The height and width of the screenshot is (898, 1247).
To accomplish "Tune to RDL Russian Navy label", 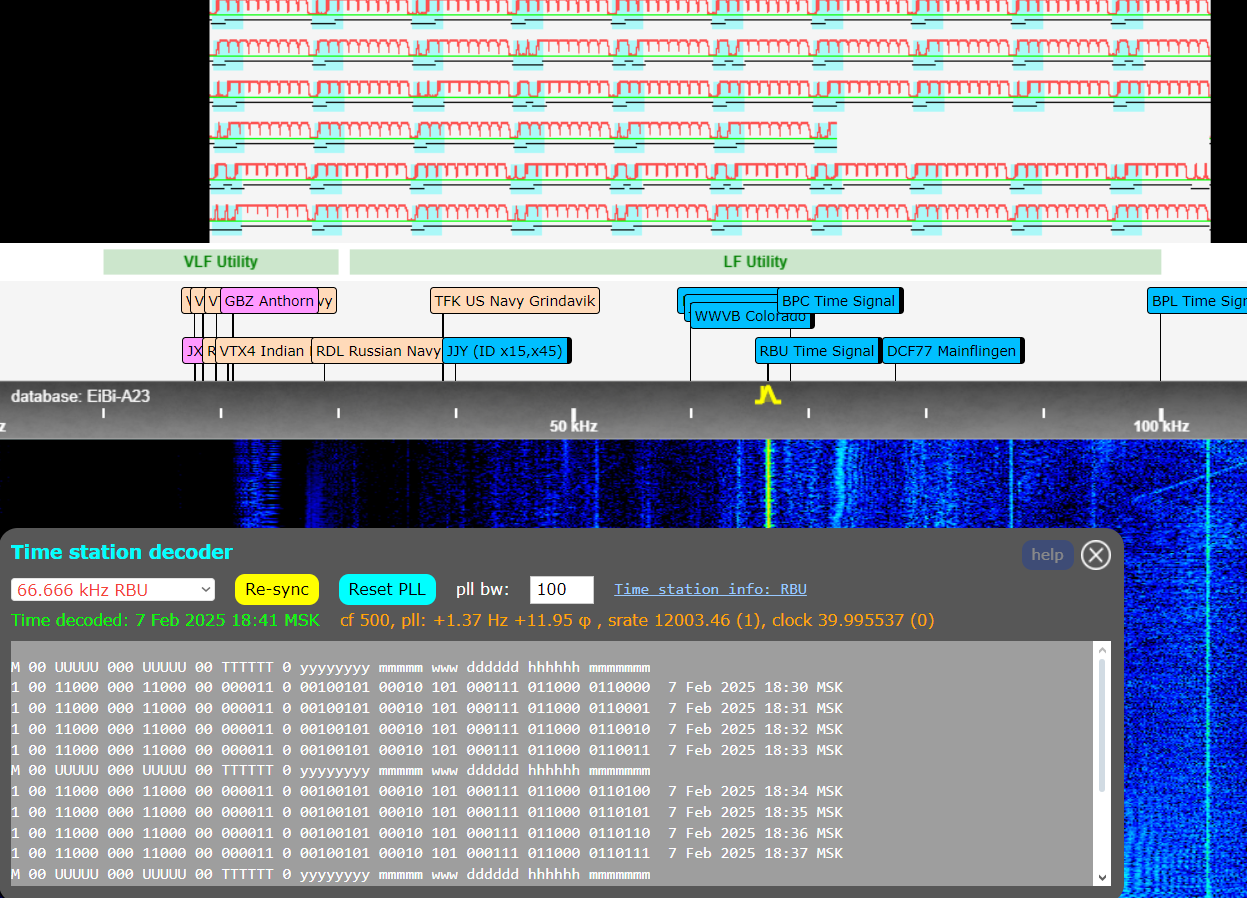I will pyautogui.click(x=377, y=350).
